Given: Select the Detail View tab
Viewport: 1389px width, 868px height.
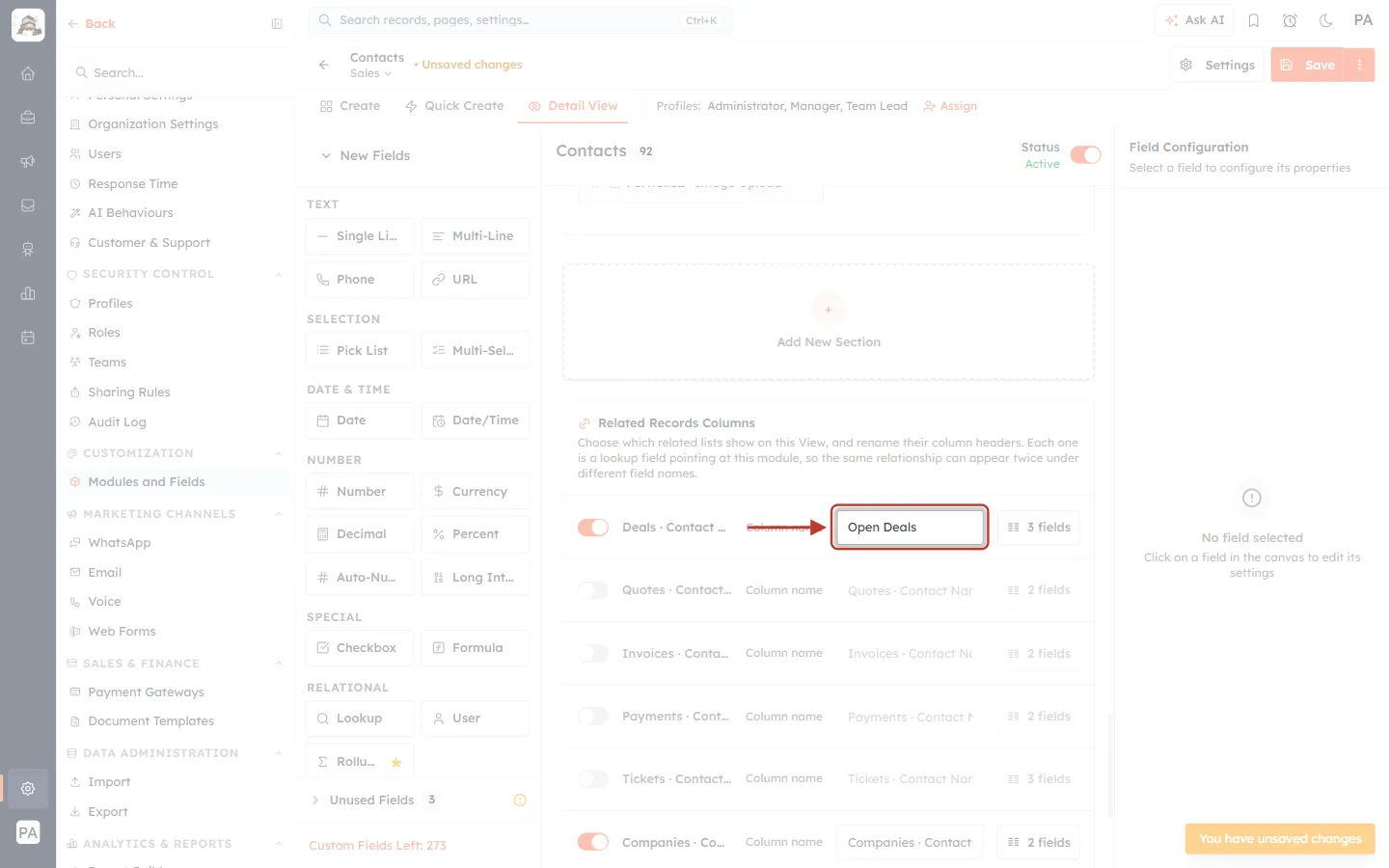Looking at the screenshot, I should pyautogui.click(x=573, y=106).
